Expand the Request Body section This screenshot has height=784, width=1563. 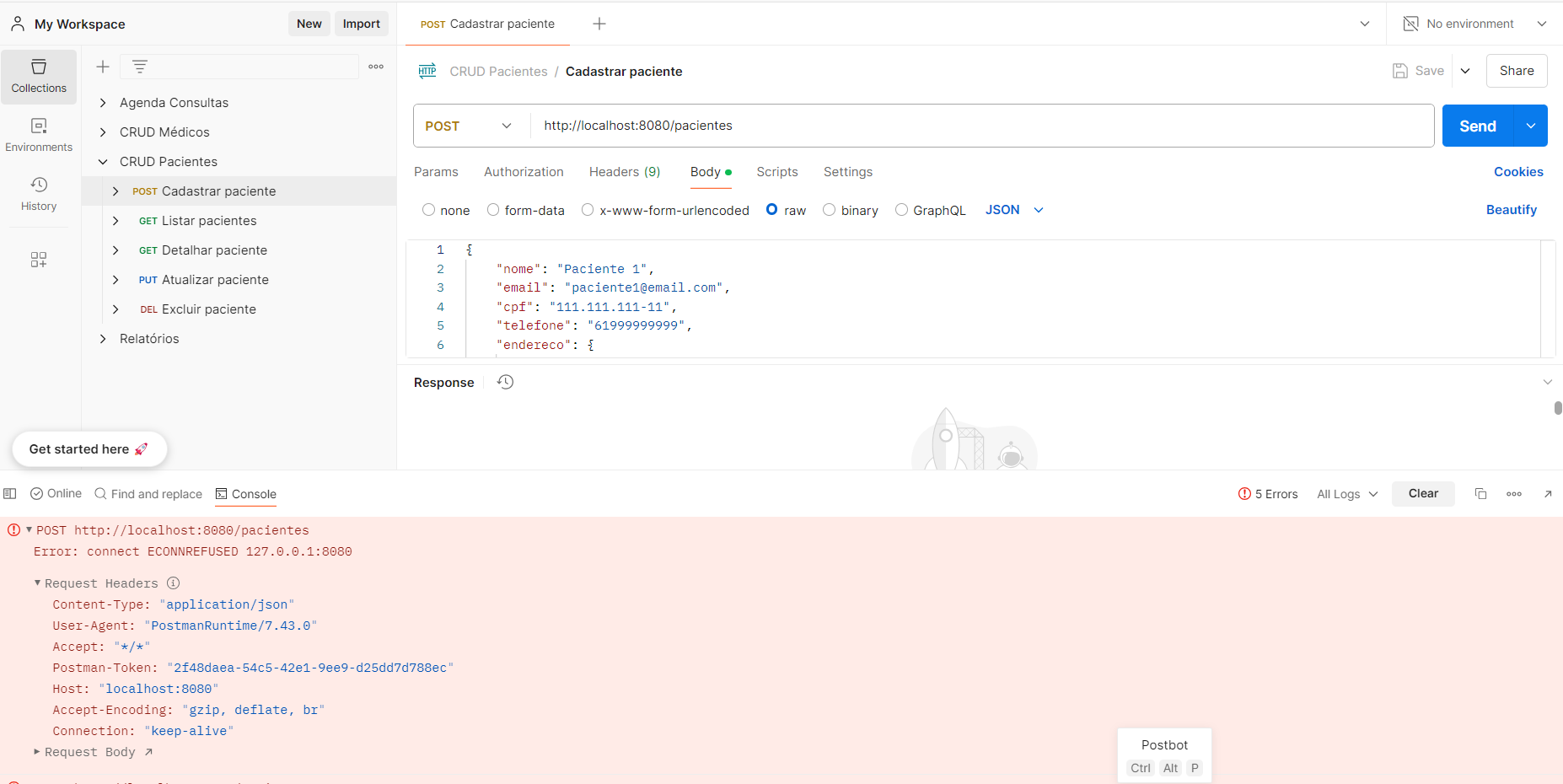coord(37,751)
